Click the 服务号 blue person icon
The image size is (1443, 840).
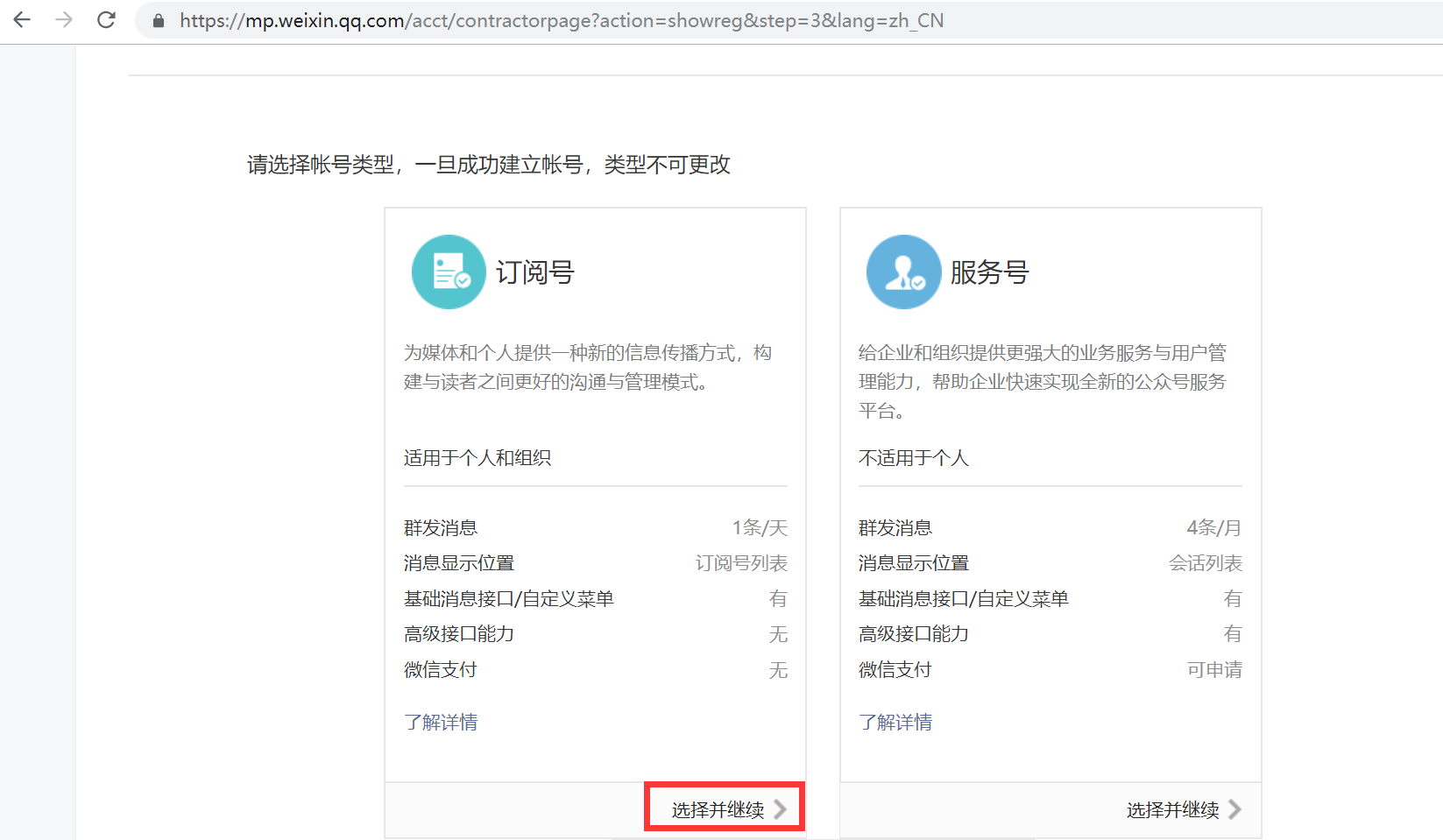point(903,272)
